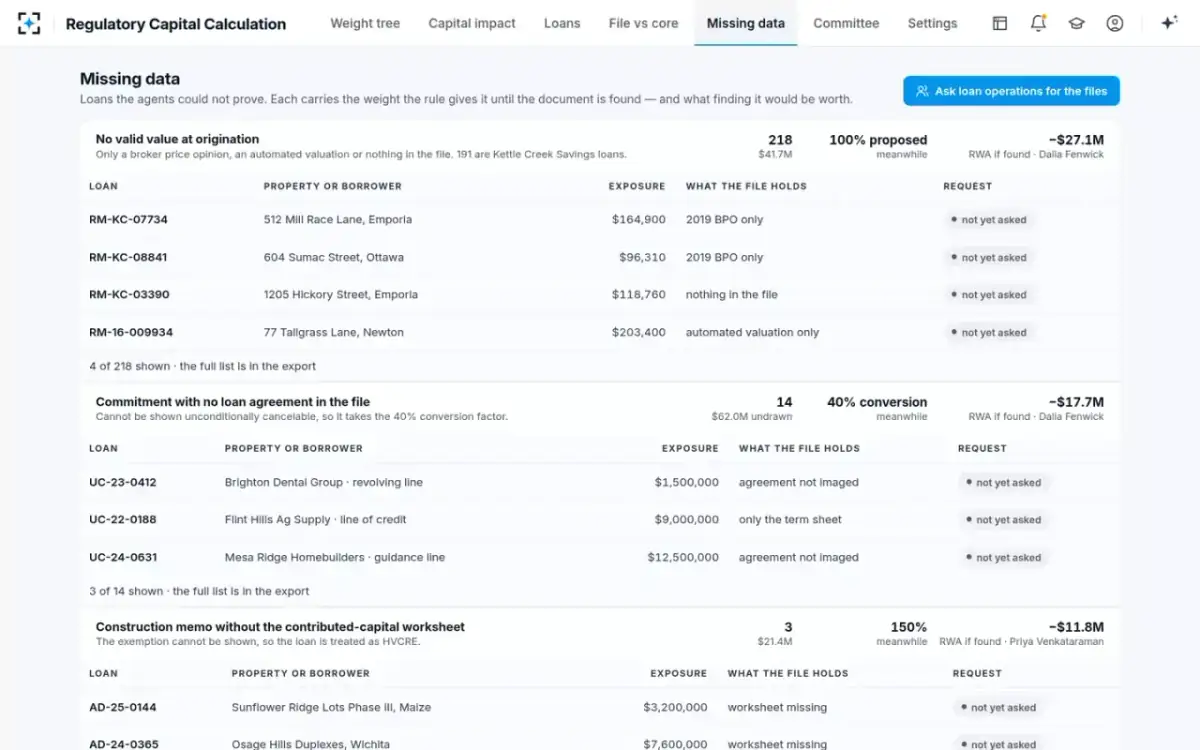
Task: Click 'Commitment with no loan agreement' heading
Action: [x=233, y=402]
